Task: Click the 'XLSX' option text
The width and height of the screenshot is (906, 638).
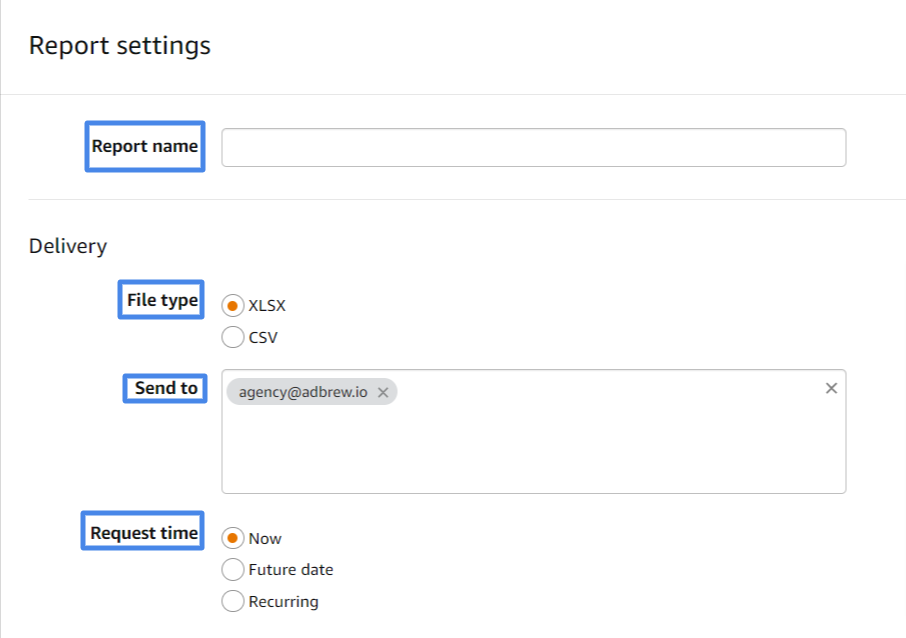Action: pos(267,306)
